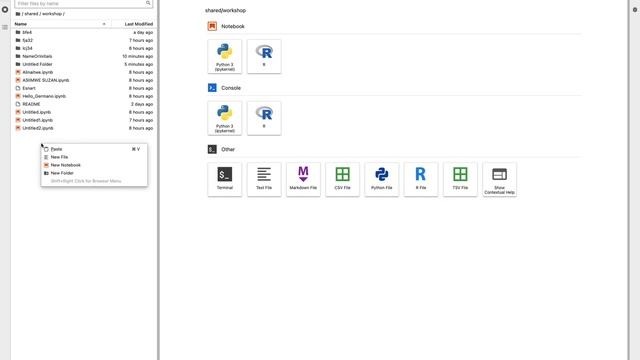Select Untitled2.ipynb in the file list
This screenshot has height=360, width=640.
(x=84, y=128)
